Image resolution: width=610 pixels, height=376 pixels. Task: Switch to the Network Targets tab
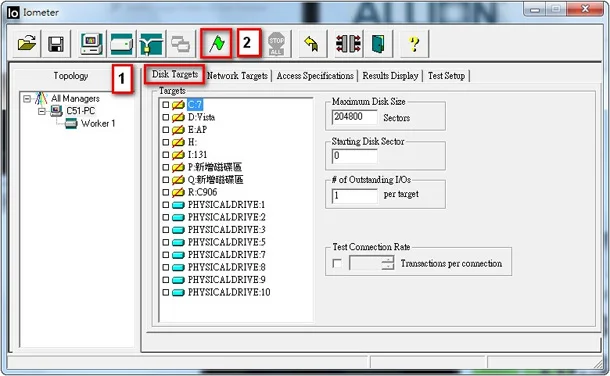point(237,76)
